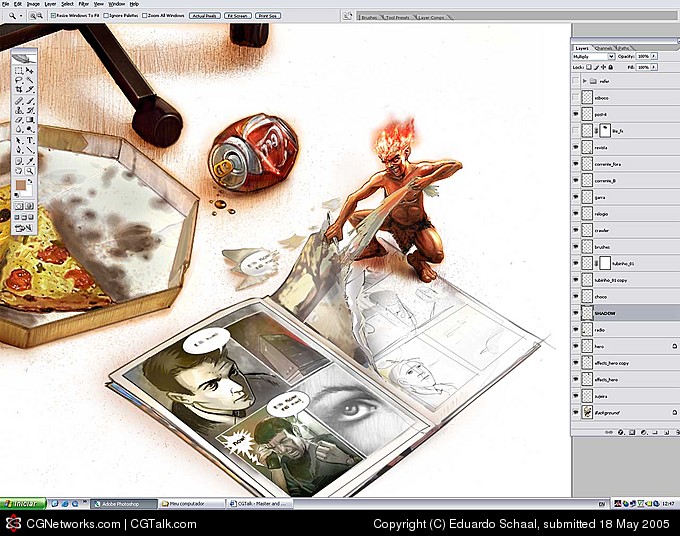Open the Windows Start button

[x=23, y=503]
